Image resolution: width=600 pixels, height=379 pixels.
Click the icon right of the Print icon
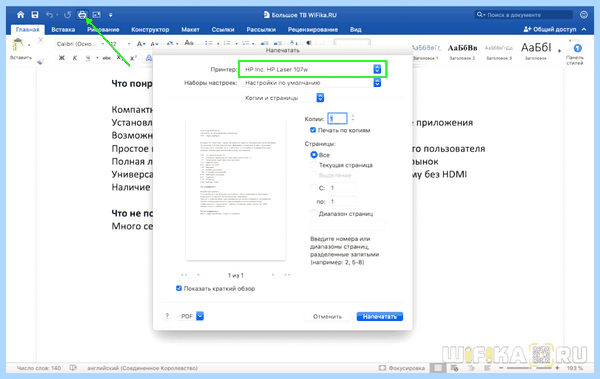pos(96,15)
